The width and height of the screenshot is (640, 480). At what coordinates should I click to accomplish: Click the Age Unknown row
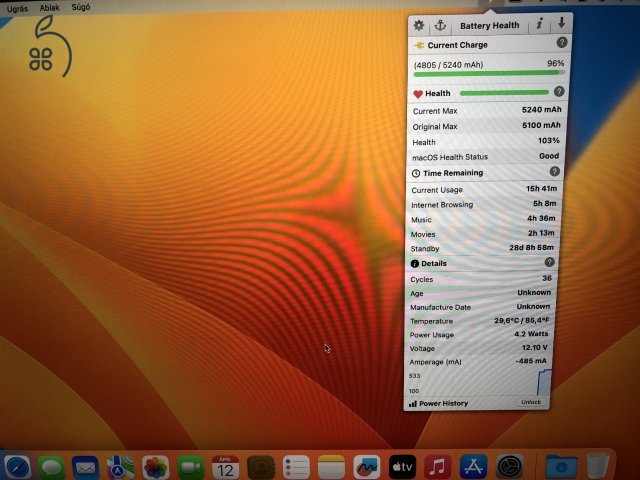[480, 293]
